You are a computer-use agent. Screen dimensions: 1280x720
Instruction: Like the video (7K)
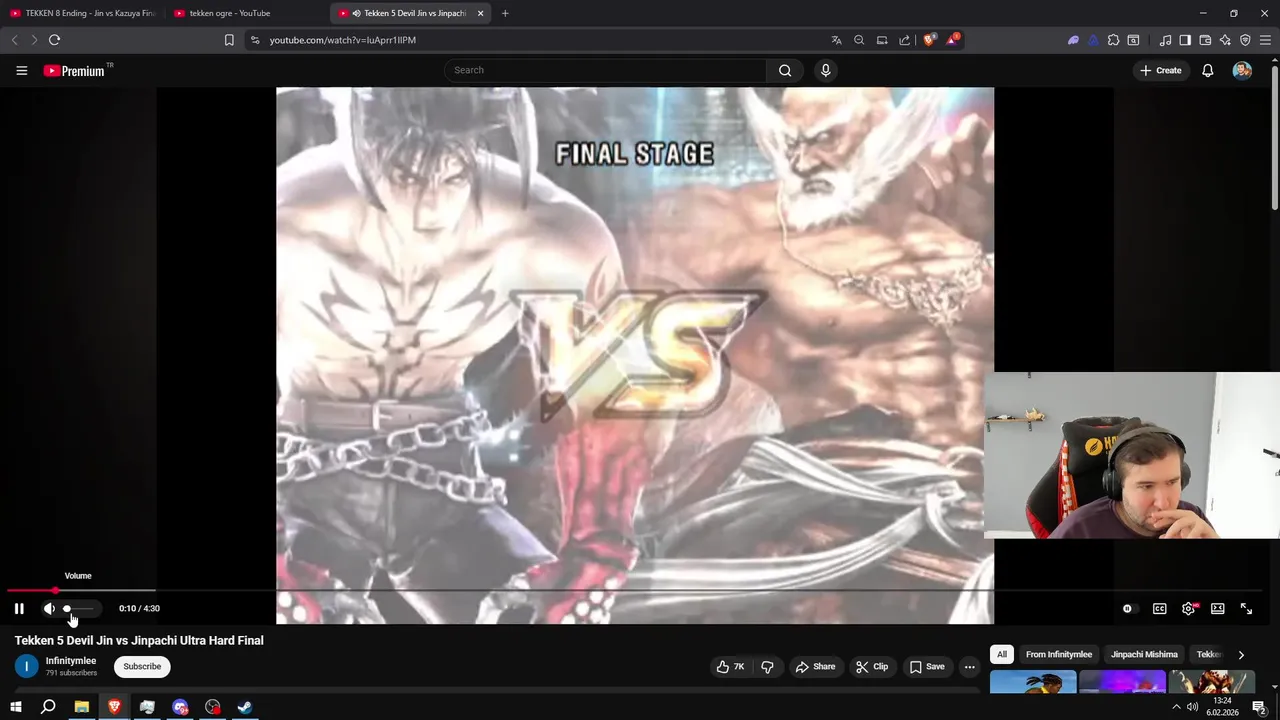click(x=731, y=667)
